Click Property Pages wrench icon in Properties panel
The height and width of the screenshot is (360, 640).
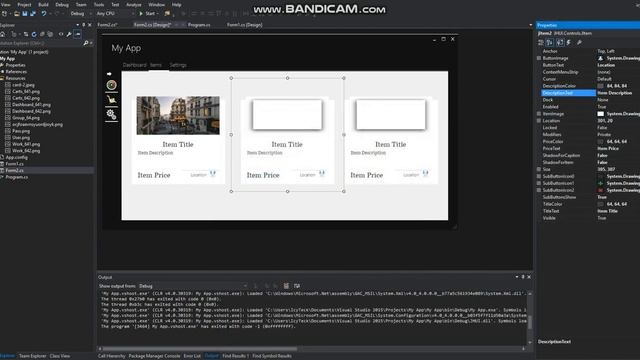pyautogui.click(x=579, y=42)
